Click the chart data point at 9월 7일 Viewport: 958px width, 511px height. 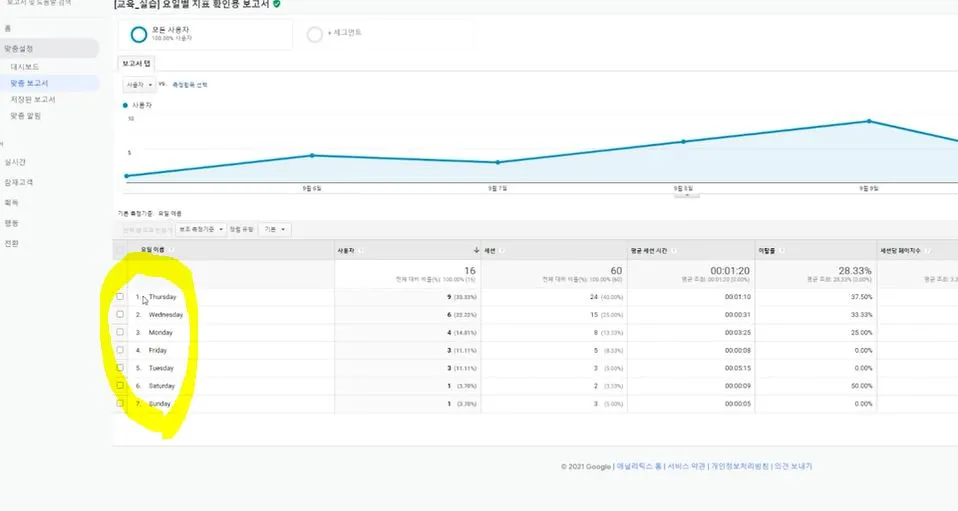pos(498,163)
